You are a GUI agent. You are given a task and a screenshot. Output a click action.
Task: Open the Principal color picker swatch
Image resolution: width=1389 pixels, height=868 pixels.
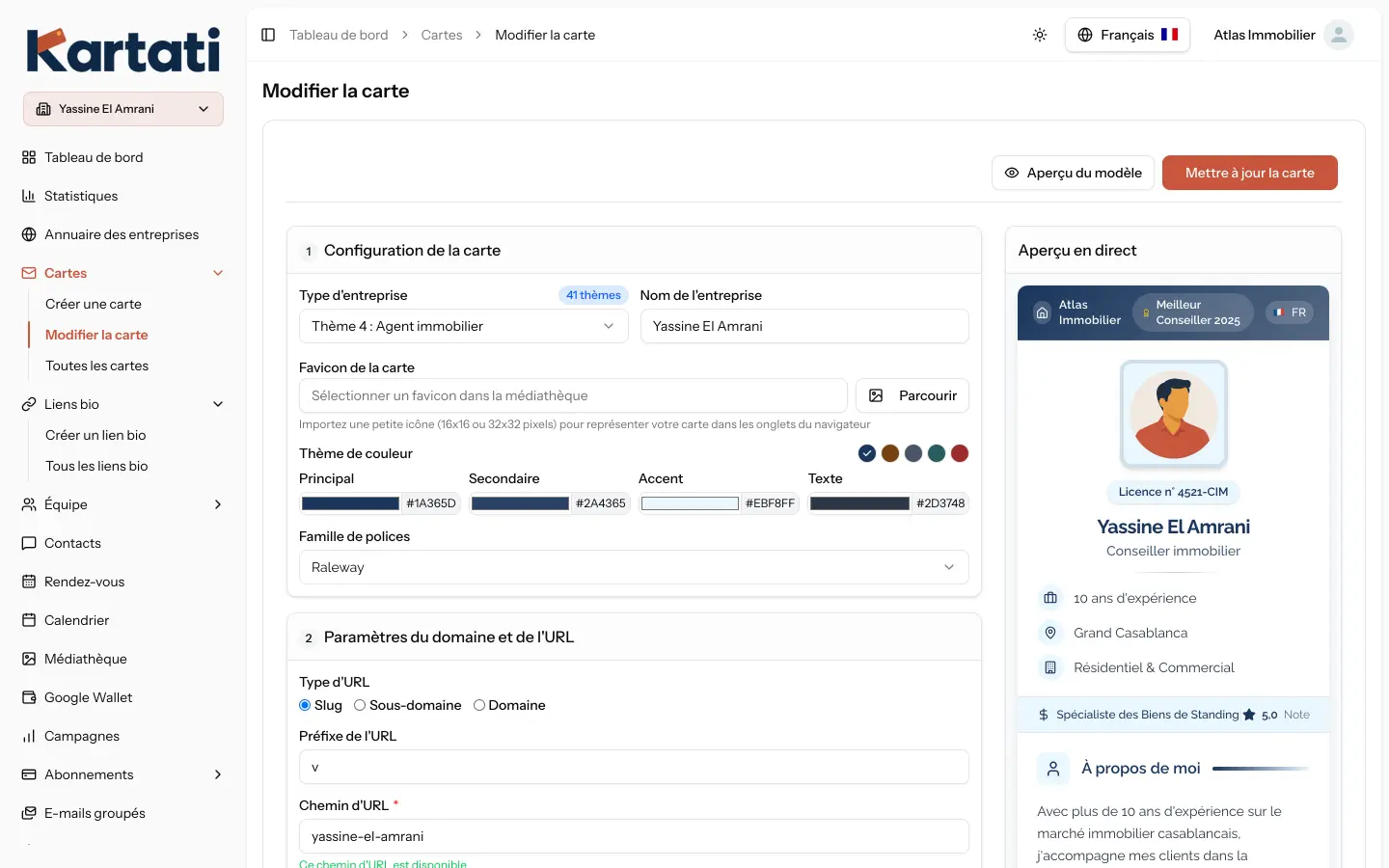coord(350,503)
